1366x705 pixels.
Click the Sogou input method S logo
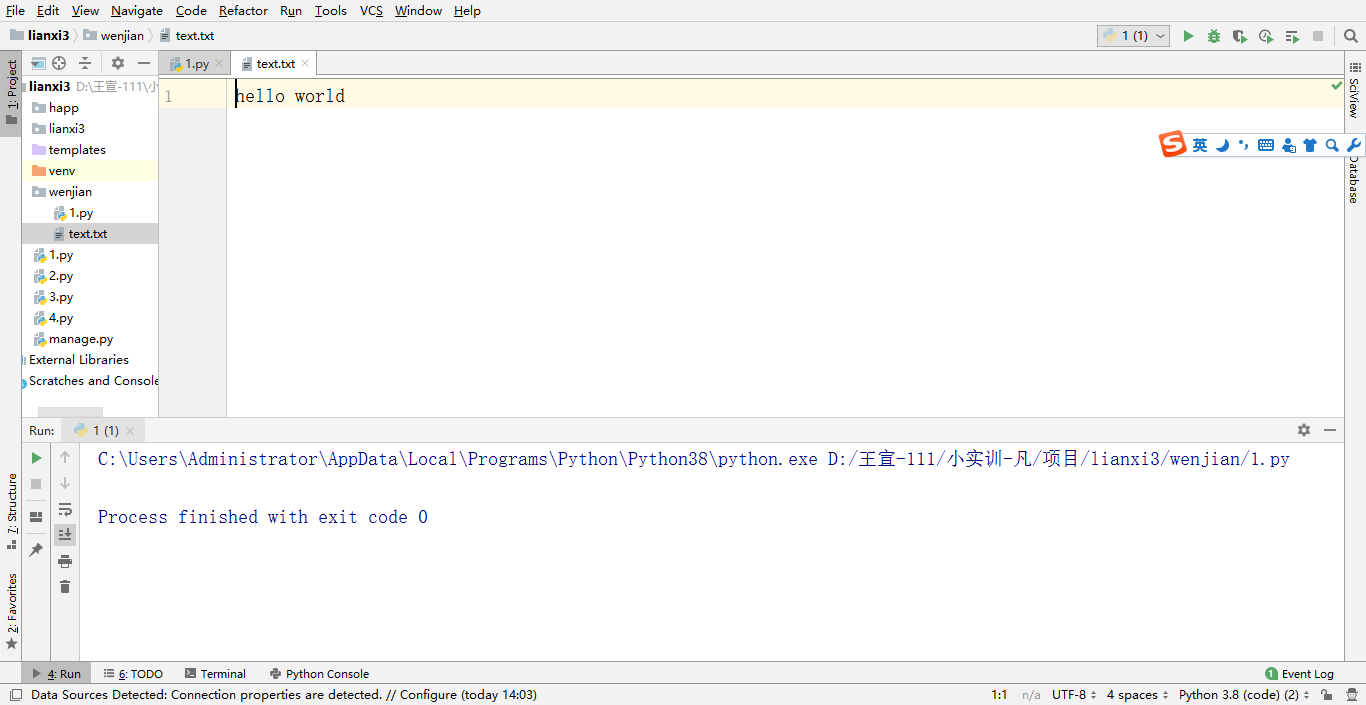point(1172,145)
